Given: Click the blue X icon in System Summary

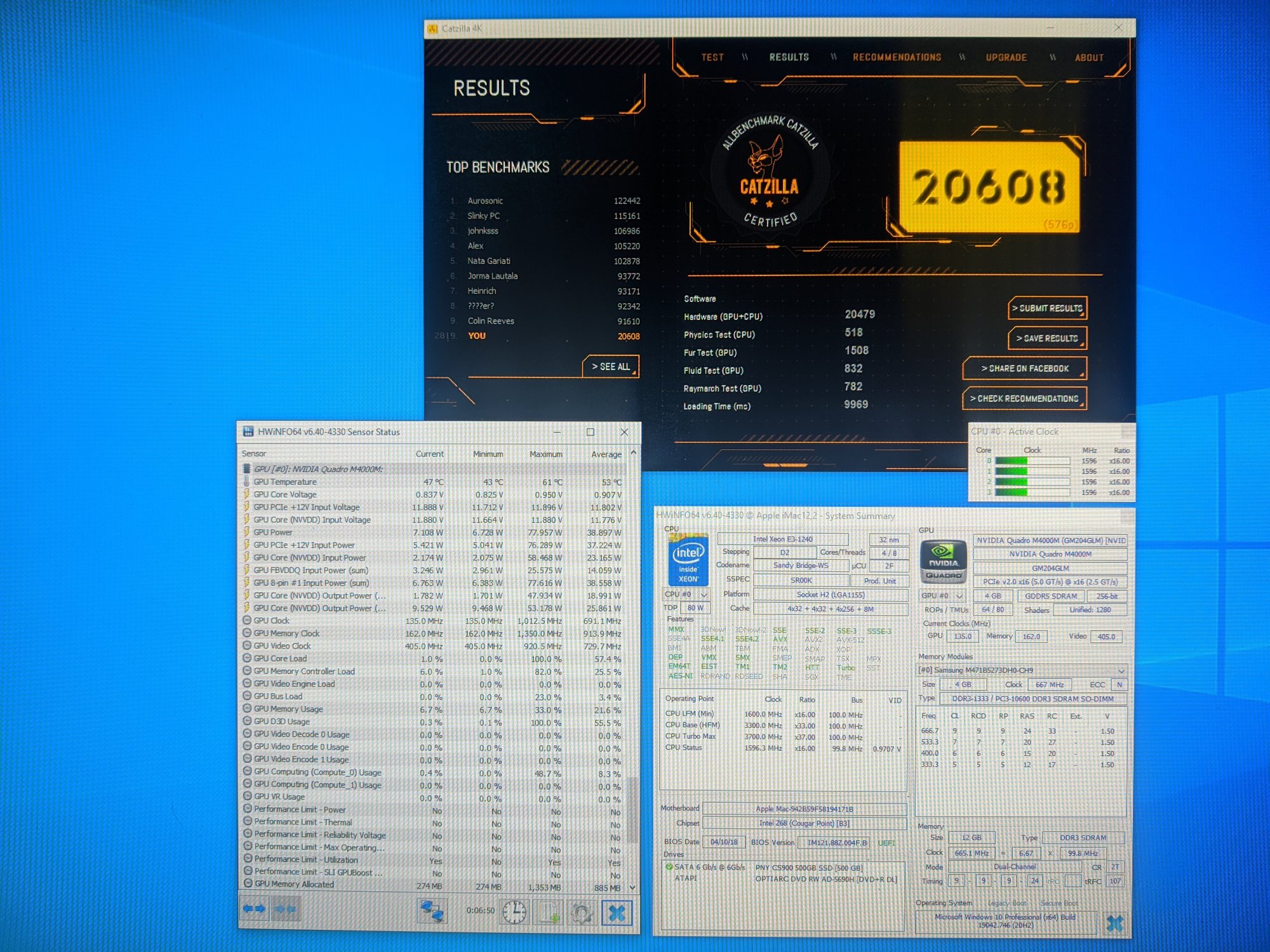Looking at the screenshot, I should (x=1115, y=923).
